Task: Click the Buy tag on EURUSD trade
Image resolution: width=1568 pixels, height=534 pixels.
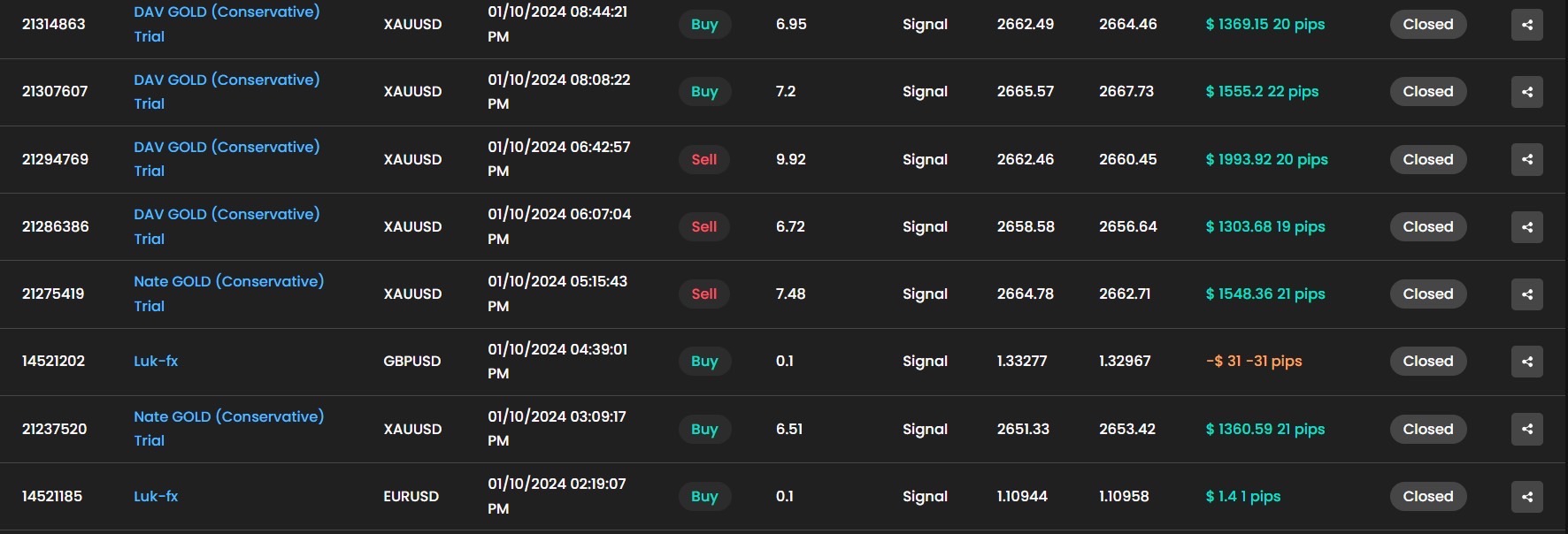Action: pos(704,497)
